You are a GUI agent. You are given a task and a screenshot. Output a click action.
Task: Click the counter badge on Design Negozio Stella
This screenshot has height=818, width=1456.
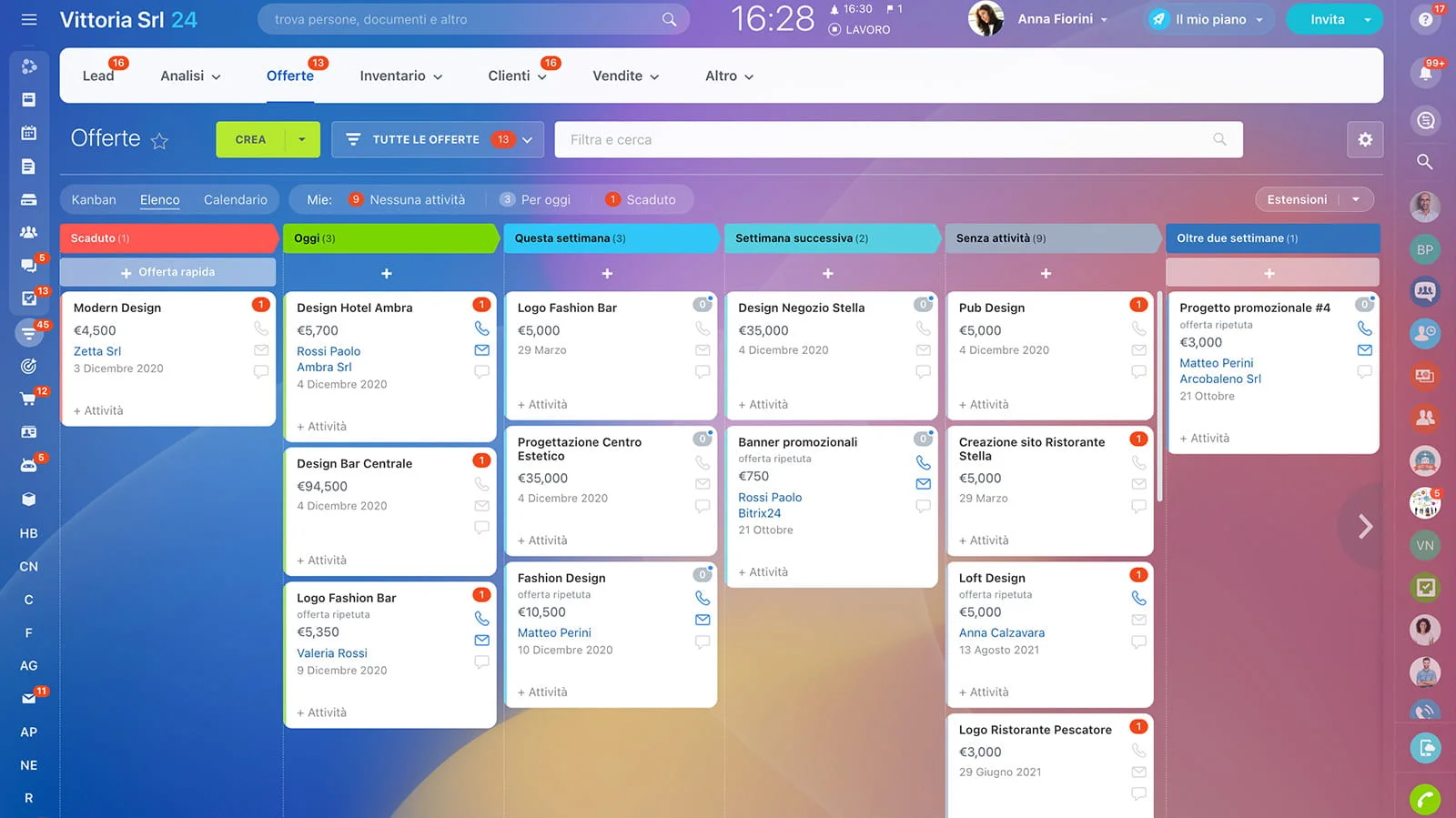point(923,304)
